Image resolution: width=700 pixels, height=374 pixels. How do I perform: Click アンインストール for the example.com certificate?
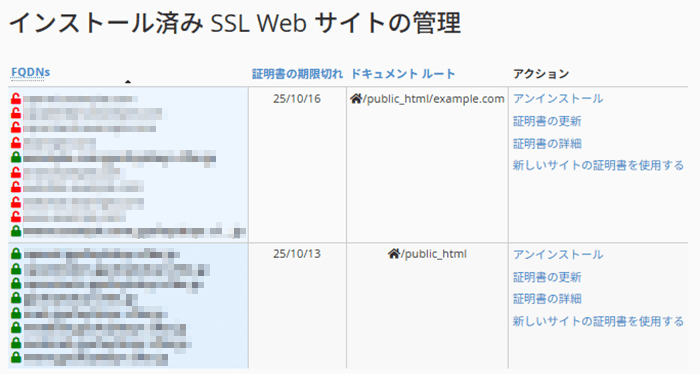click(x=558, y=99)
